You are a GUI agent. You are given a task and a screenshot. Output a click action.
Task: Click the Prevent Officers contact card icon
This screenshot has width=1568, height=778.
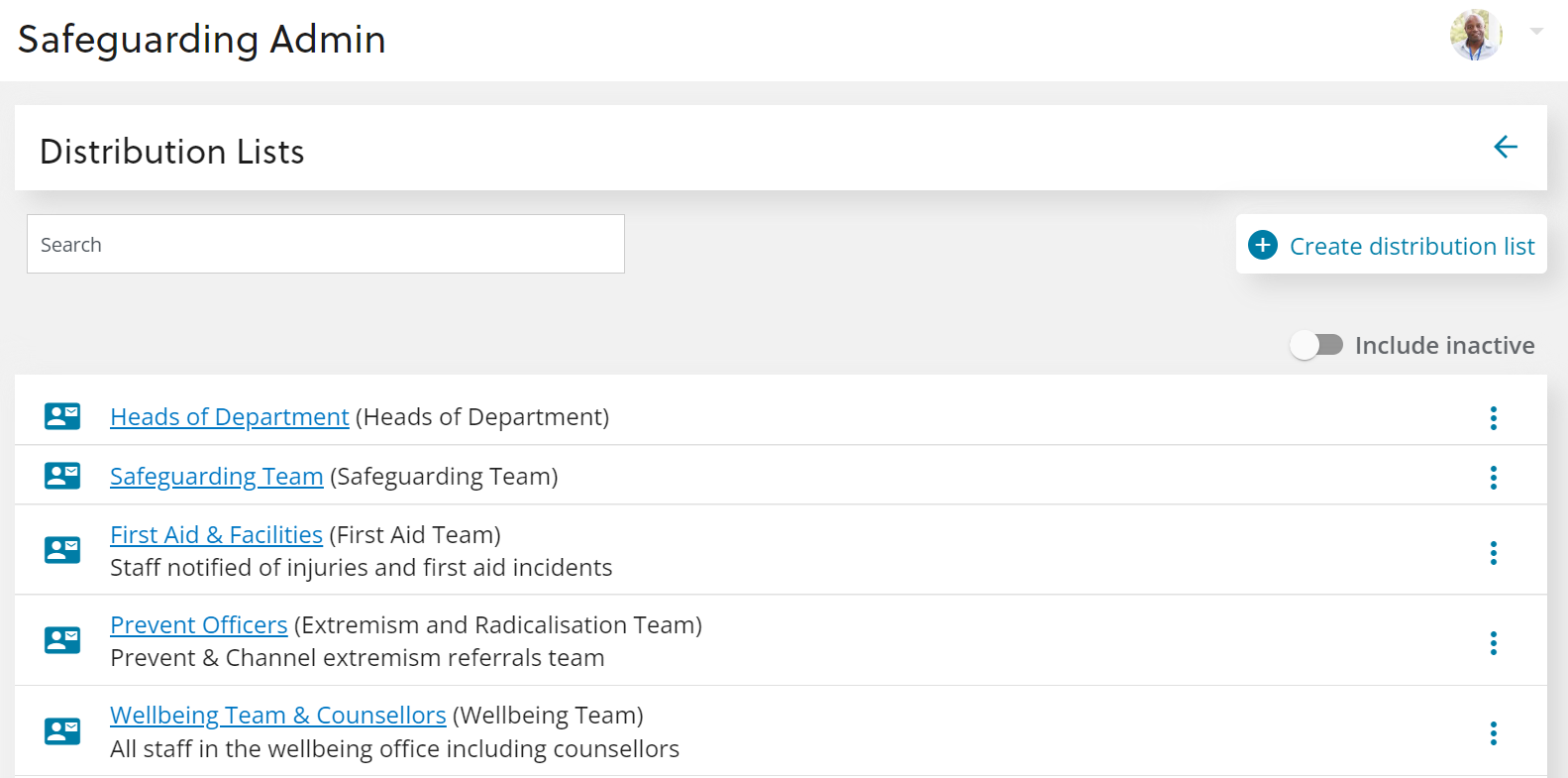(62, 640)
